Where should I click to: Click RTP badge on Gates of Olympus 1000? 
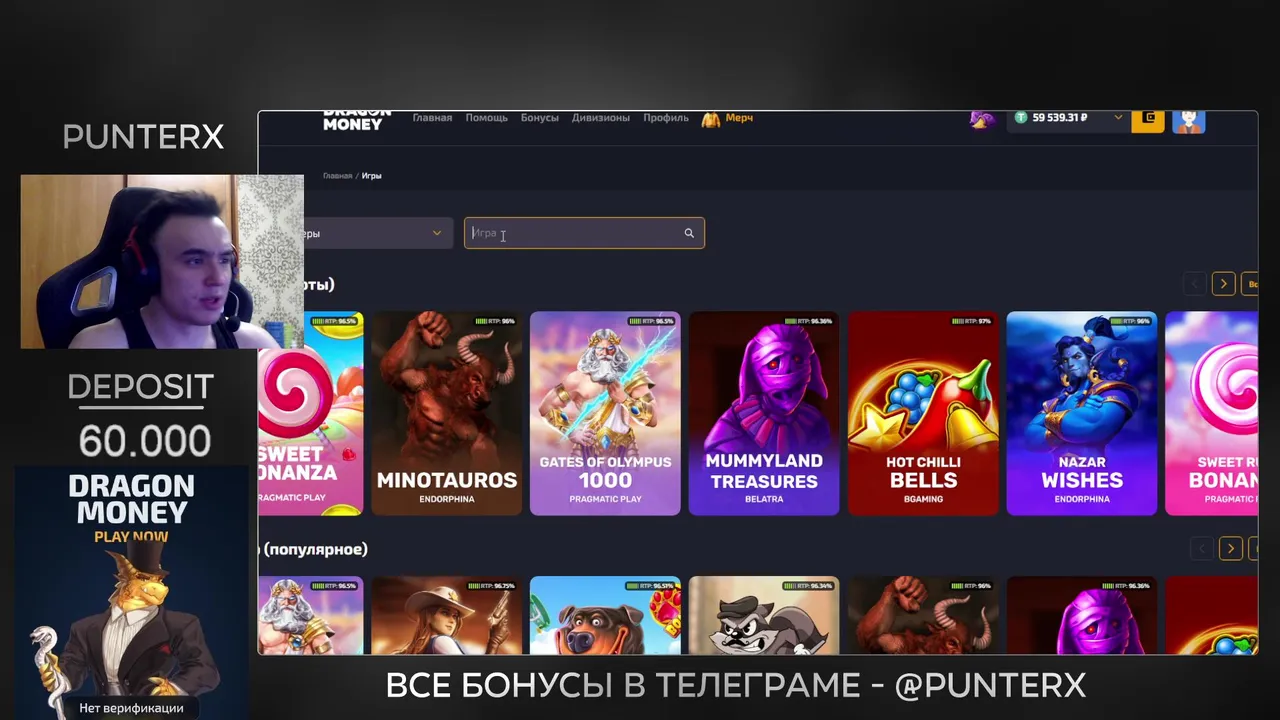651,321
